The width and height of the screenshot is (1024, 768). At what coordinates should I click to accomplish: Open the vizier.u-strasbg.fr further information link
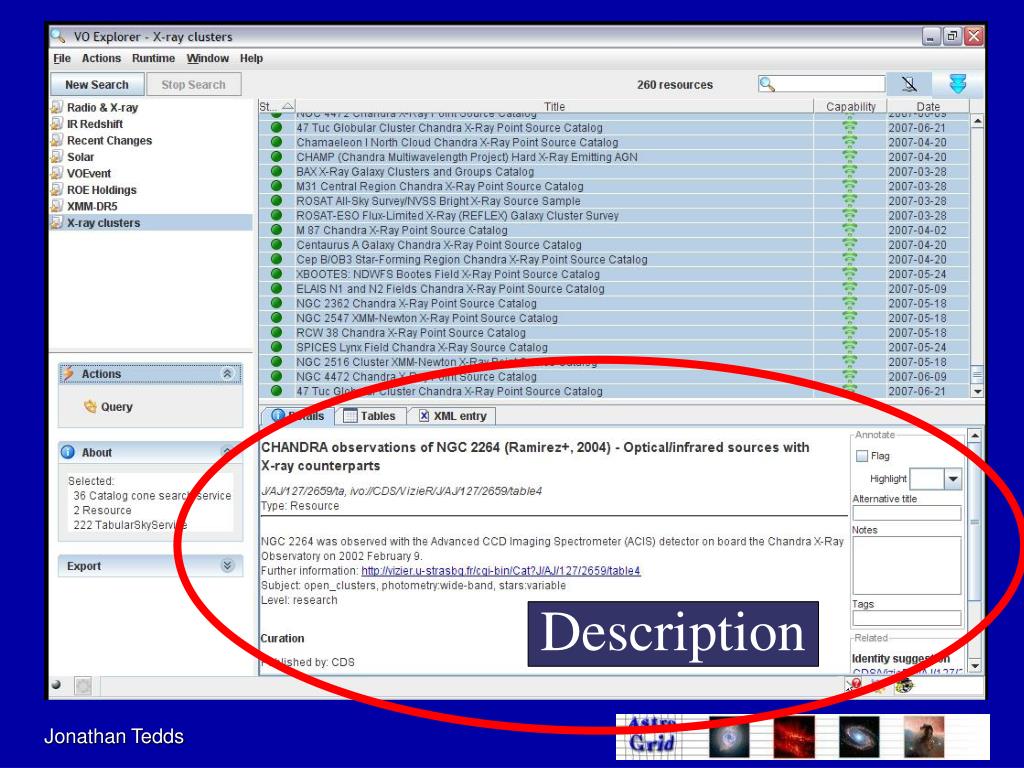click(501, 571)
